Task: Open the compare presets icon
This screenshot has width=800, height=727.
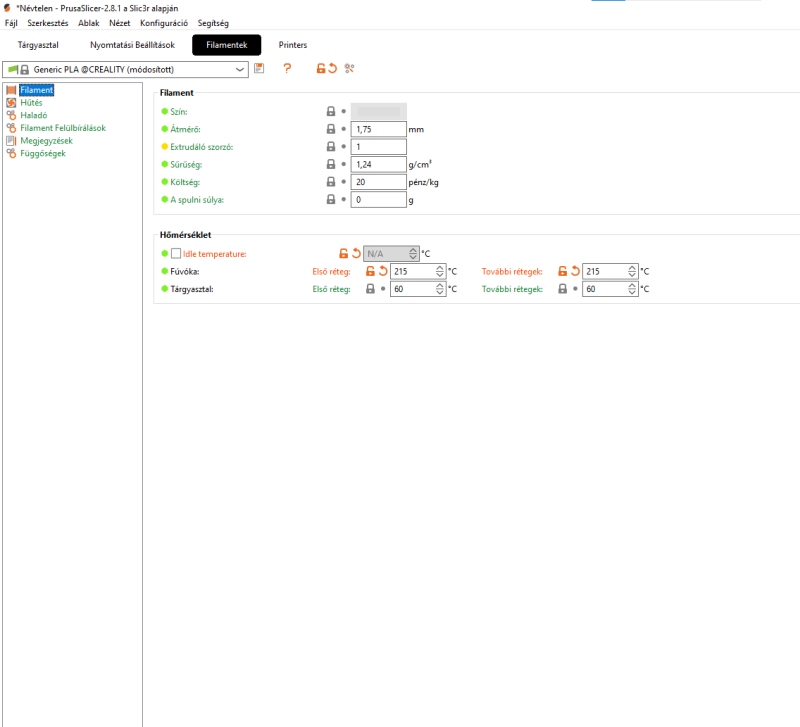Action: click(x=349, y=68)
